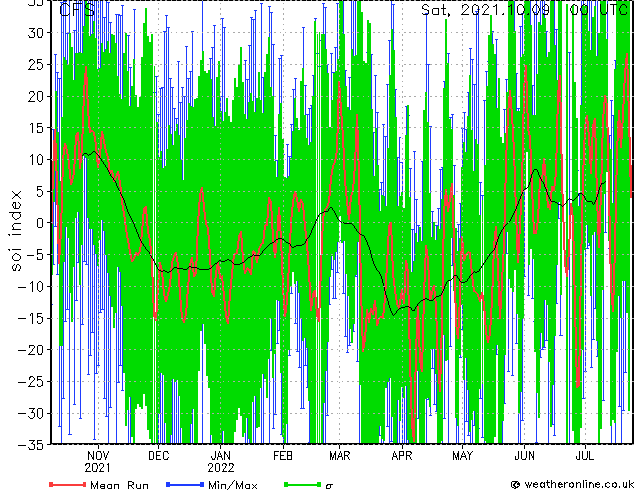The image size is (634, 490).
Task: Click the MAR x-axis label
Action: point(340,456)
